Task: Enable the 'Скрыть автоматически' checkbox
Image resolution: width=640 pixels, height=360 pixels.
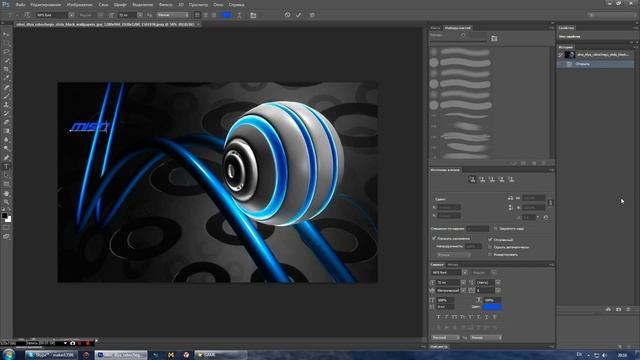Action: (490, 247)
